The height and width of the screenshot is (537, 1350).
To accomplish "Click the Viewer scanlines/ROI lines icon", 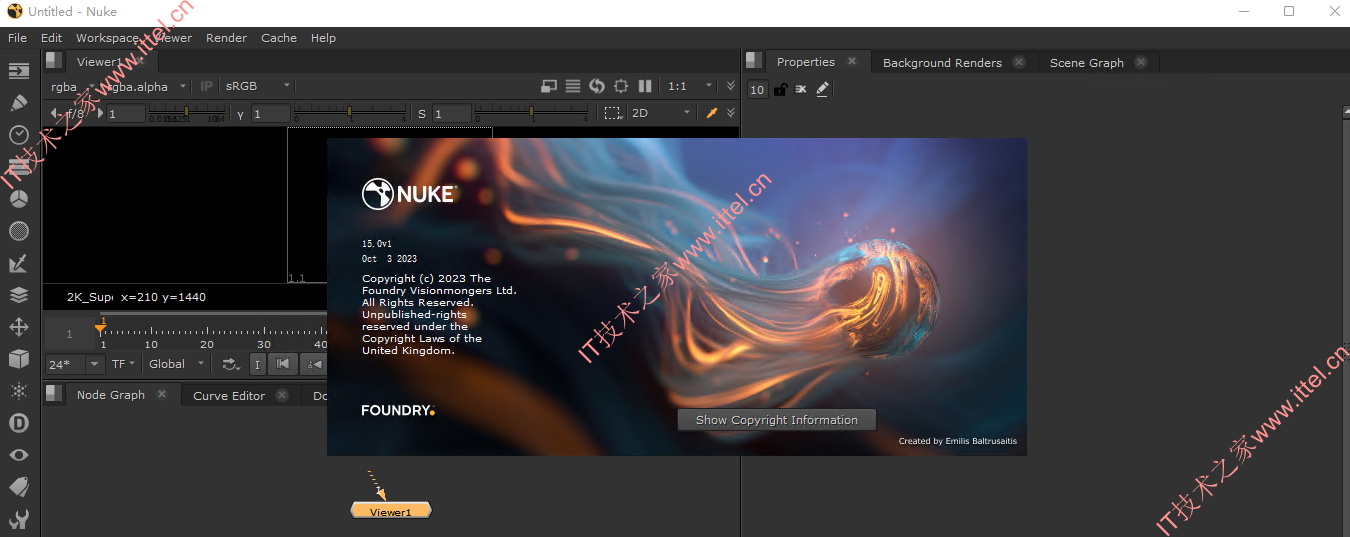I will pyautogui.click(x=573, y=86).
